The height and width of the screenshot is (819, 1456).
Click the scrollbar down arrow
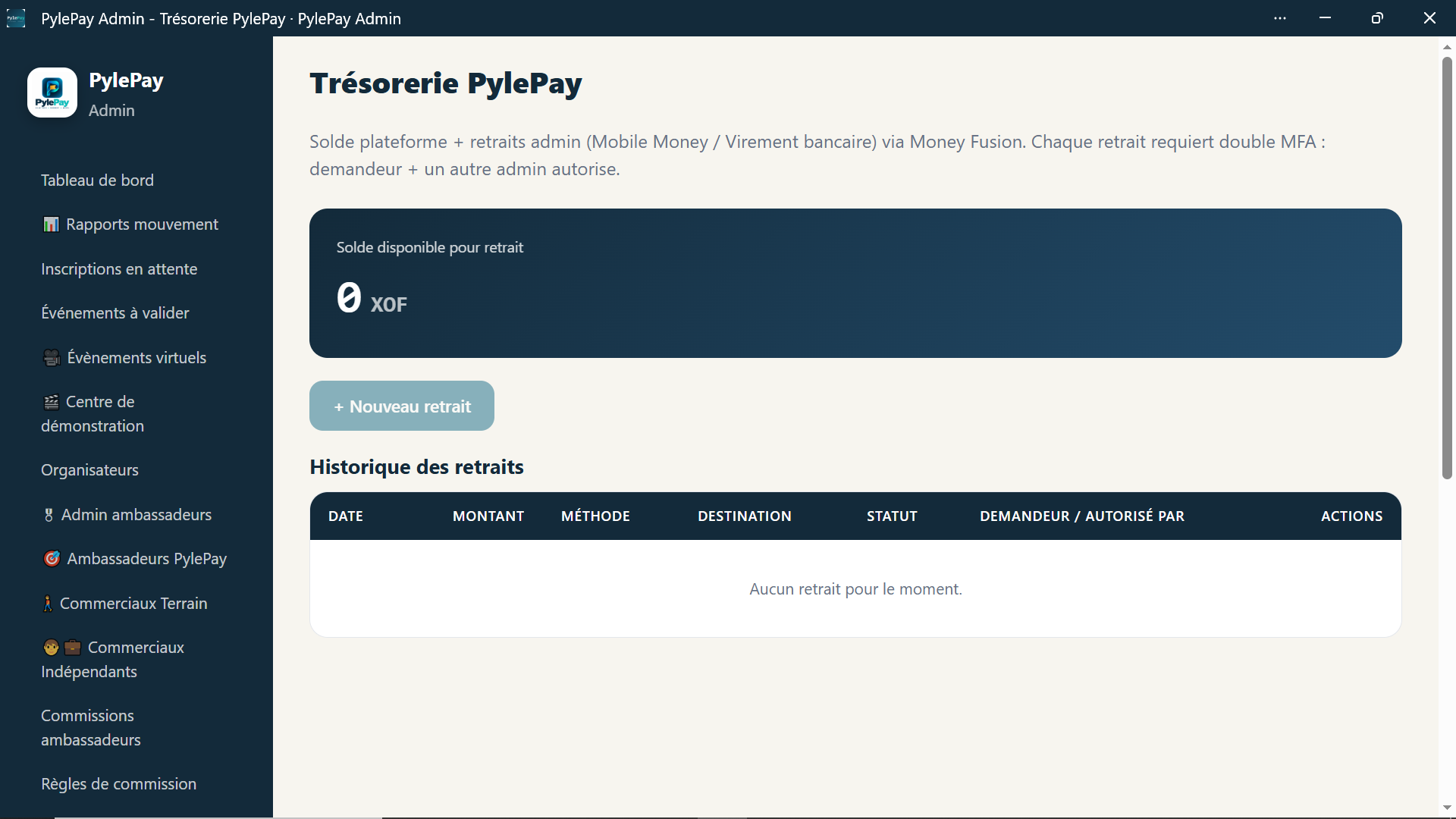click(1447, 808)
